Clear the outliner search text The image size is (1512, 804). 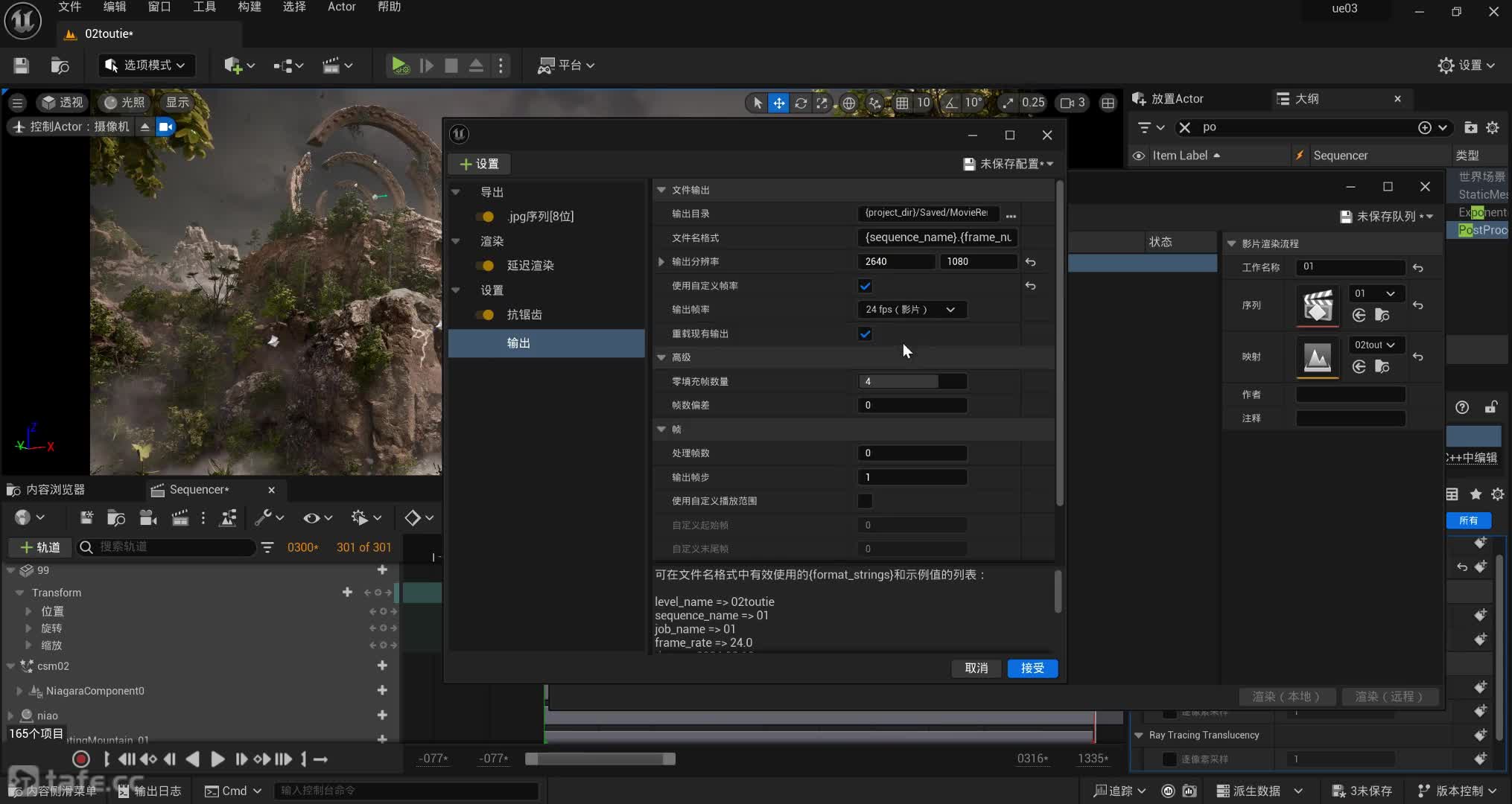[x=1184, y=127]
